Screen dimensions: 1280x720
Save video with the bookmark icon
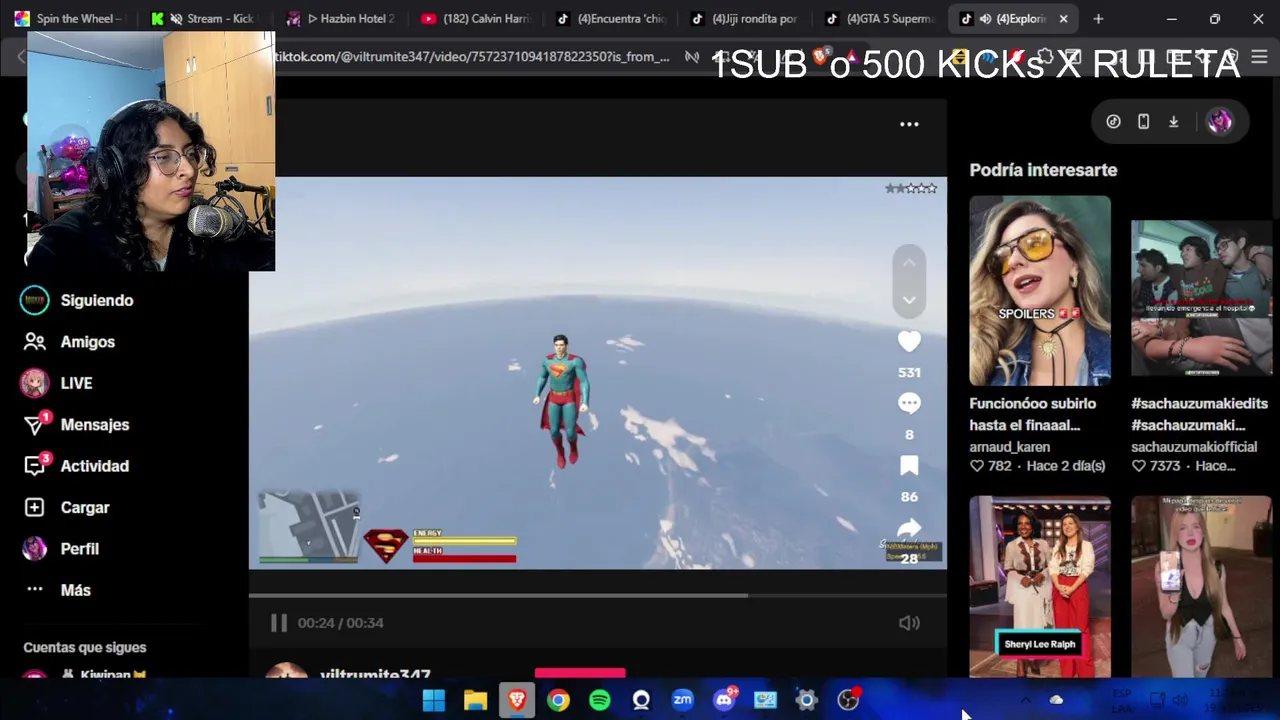pyautogui.click(x=909, y=465)
